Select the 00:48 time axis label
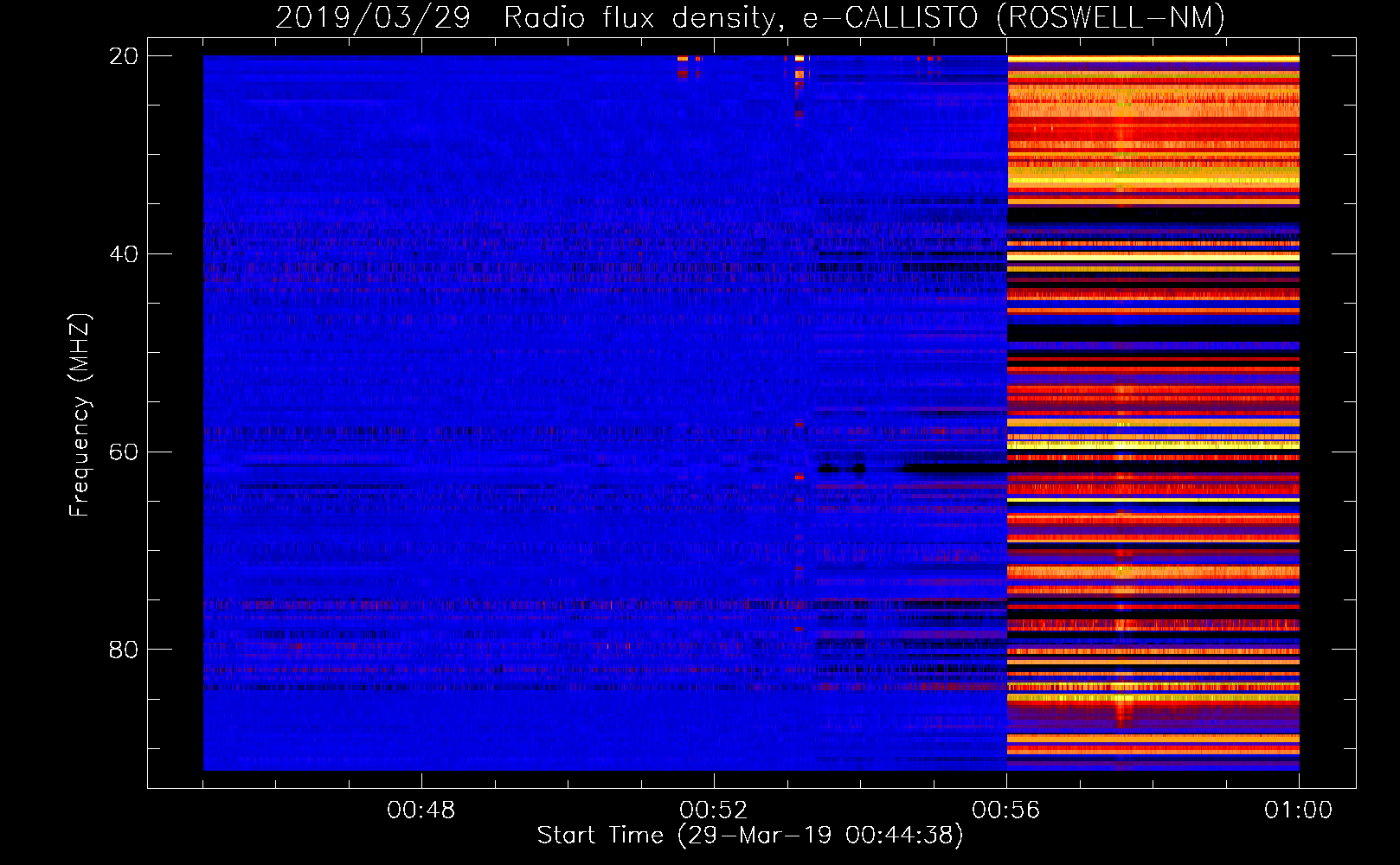 [421, 811]
